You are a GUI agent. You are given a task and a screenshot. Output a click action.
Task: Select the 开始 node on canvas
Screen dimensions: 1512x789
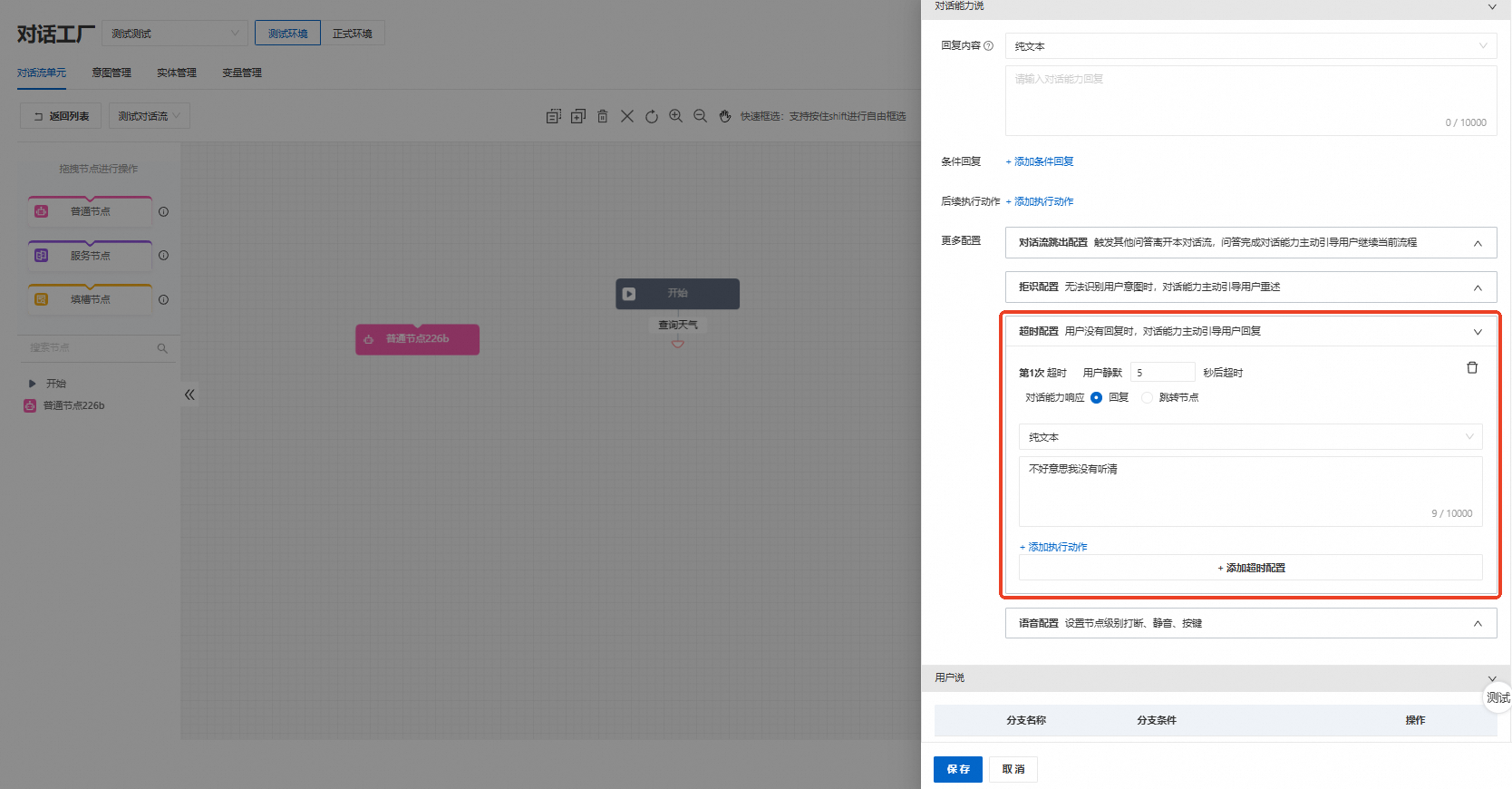pos(677,294)
